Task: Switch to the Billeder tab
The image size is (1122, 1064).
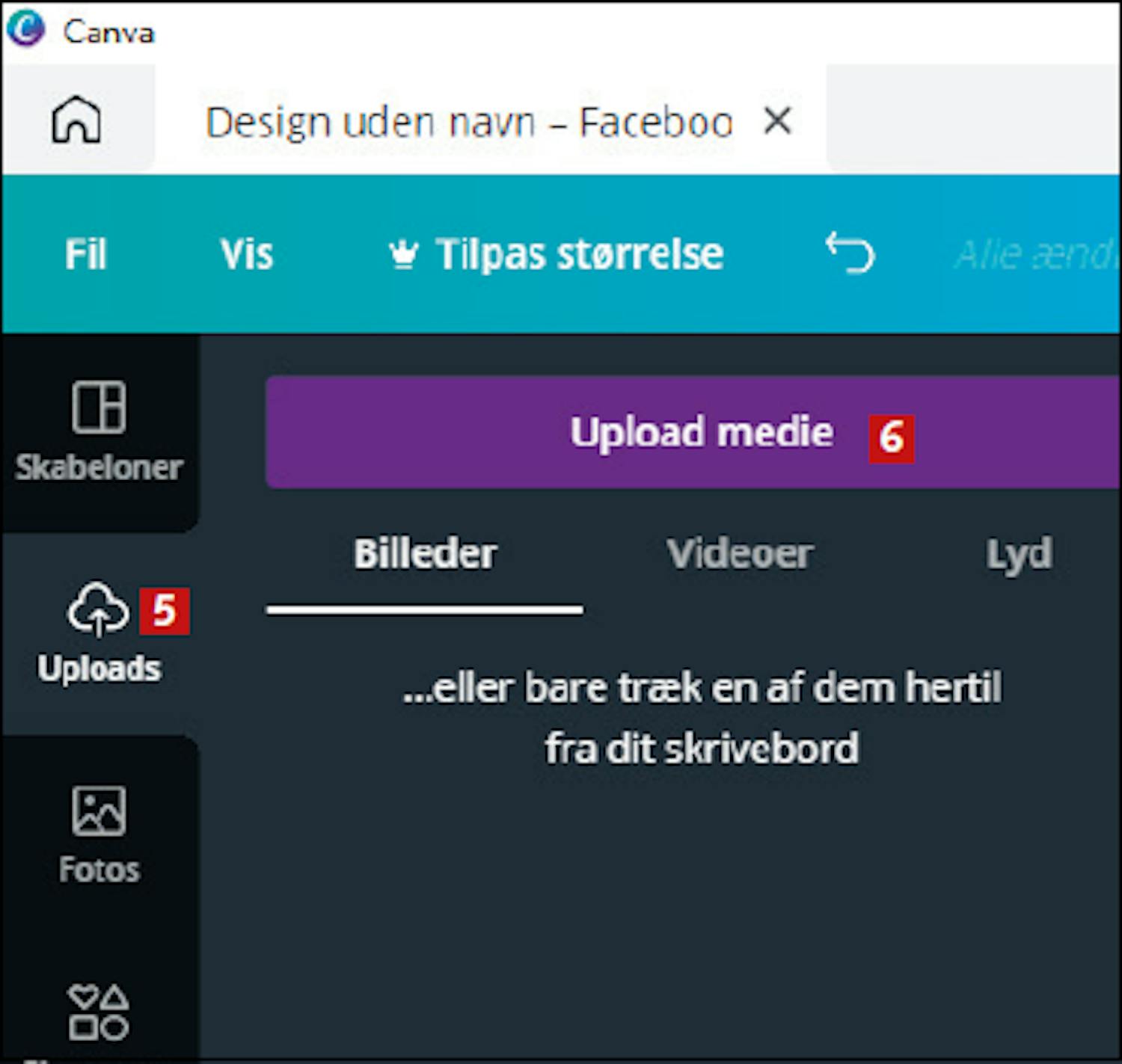Action: [x=425, y=554]
